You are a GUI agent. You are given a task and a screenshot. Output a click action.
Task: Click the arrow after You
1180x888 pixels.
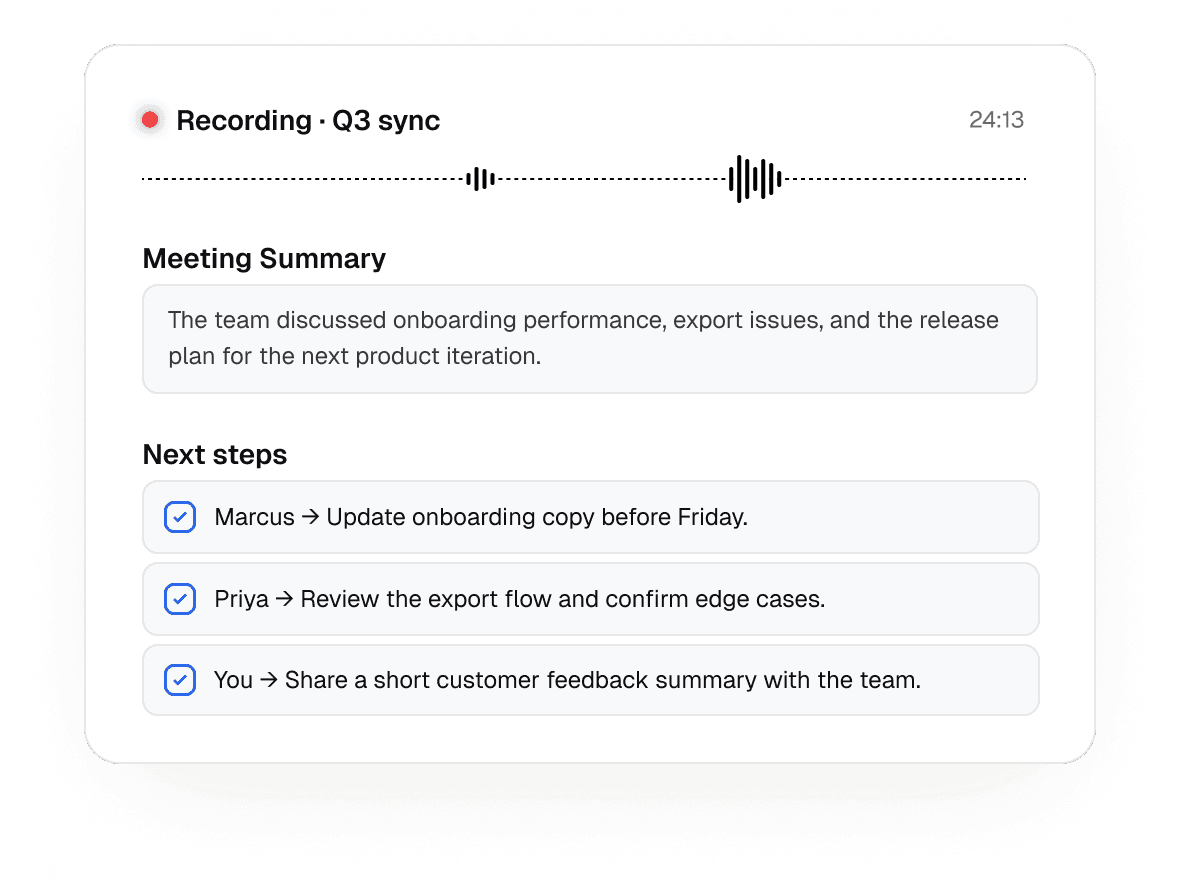pyautogui.click(x=269, y=680)
